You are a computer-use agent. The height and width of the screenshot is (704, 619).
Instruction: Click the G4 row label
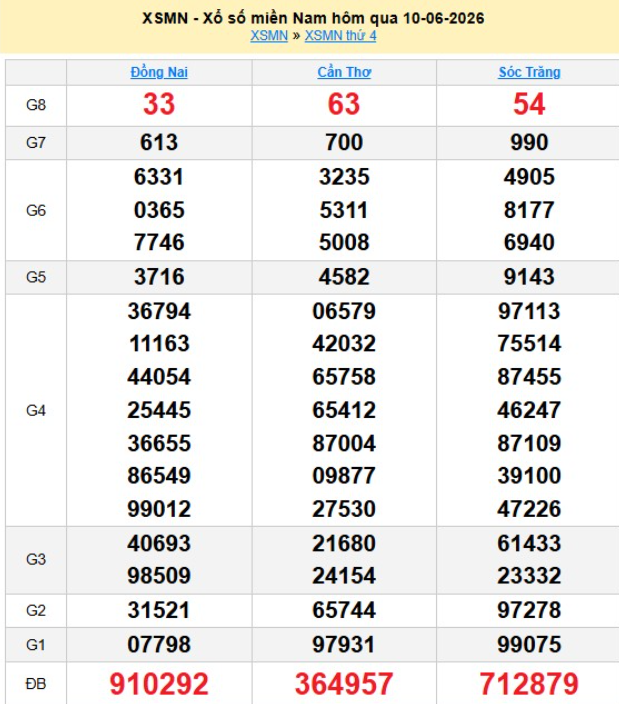pos(36,410)
